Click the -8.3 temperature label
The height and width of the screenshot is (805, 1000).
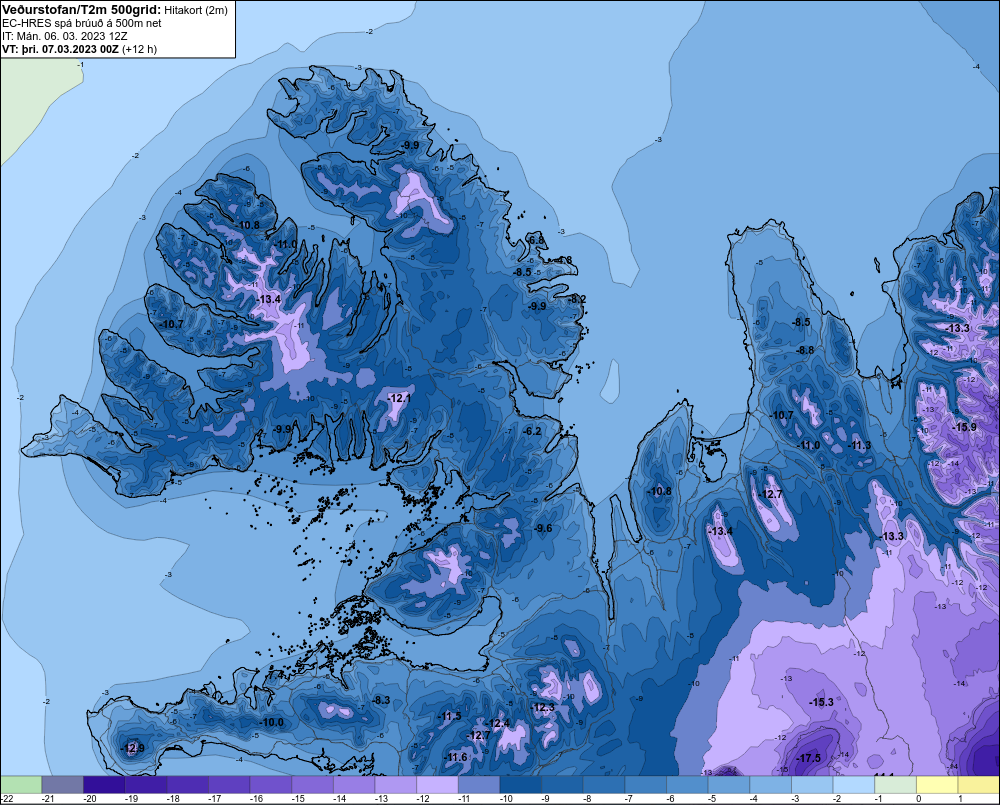(381, 700)
